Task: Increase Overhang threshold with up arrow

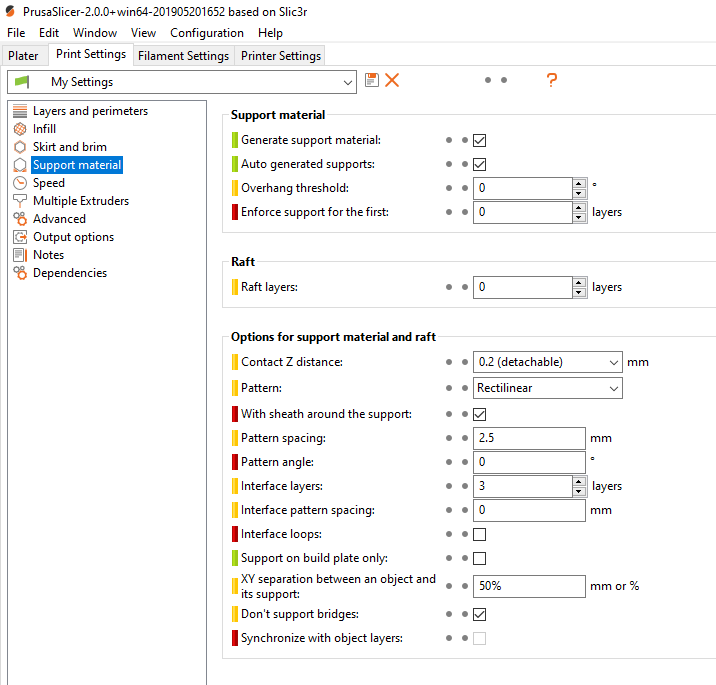Action: coord(579,183)
